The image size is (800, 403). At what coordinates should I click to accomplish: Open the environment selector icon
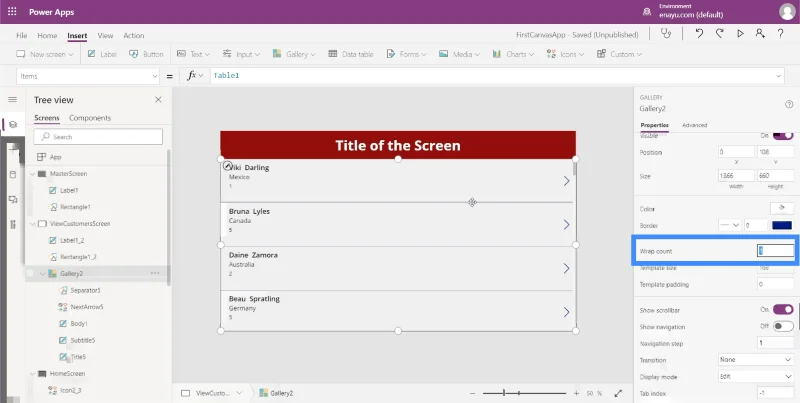coord(647,12)
